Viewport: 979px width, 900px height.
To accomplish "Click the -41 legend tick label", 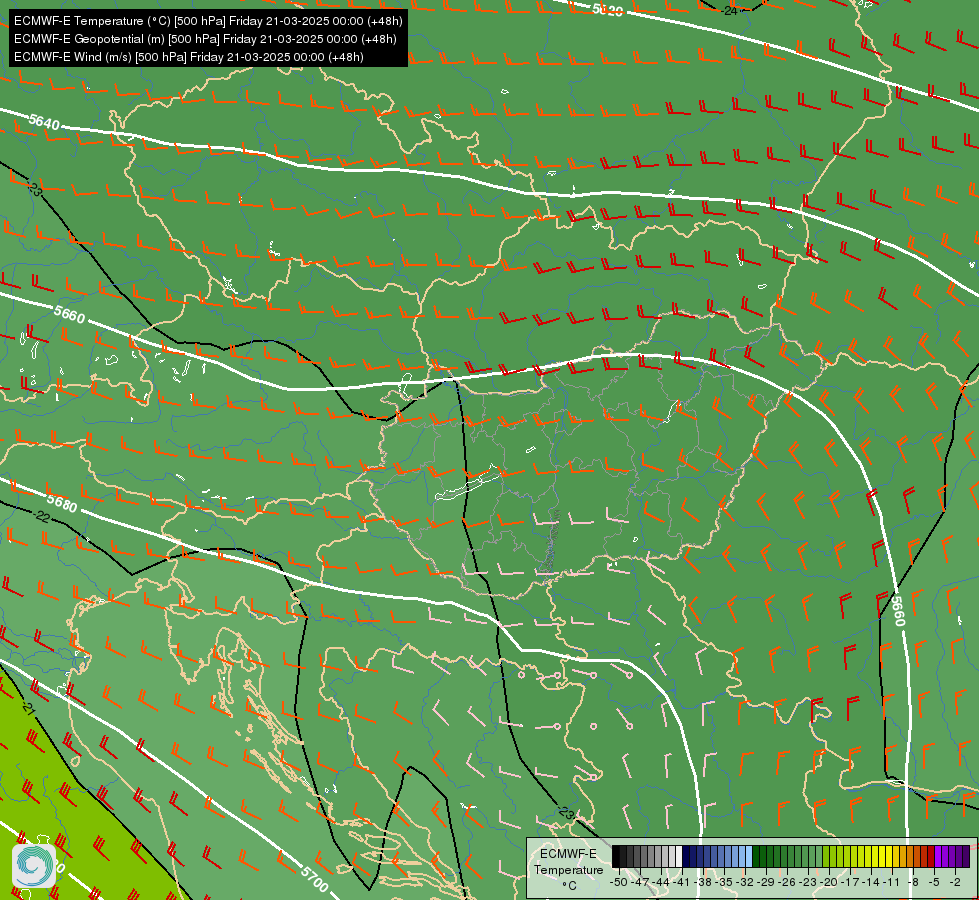I will 683,882.
